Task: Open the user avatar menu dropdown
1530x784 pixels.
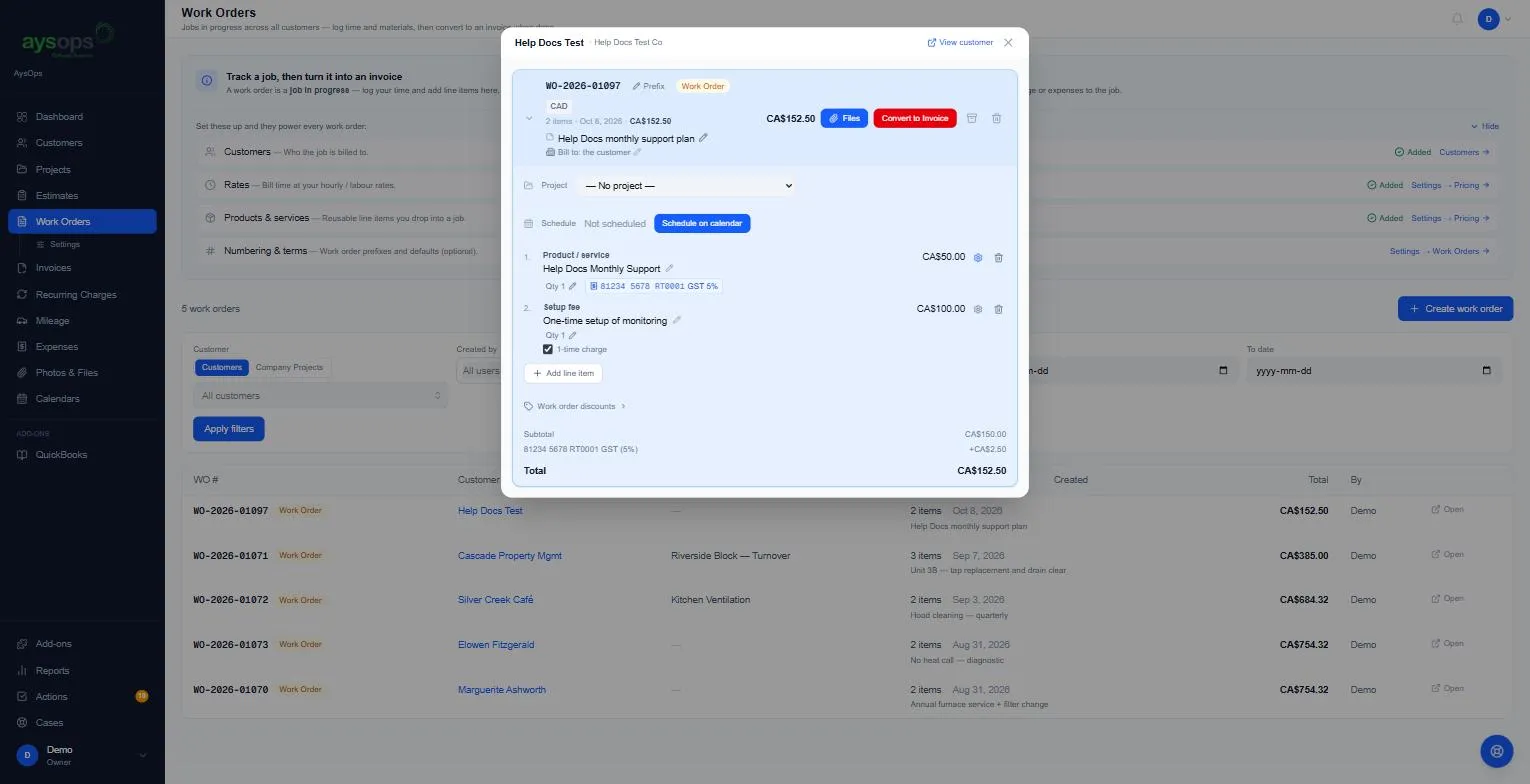Action: tap(1496, 19)
